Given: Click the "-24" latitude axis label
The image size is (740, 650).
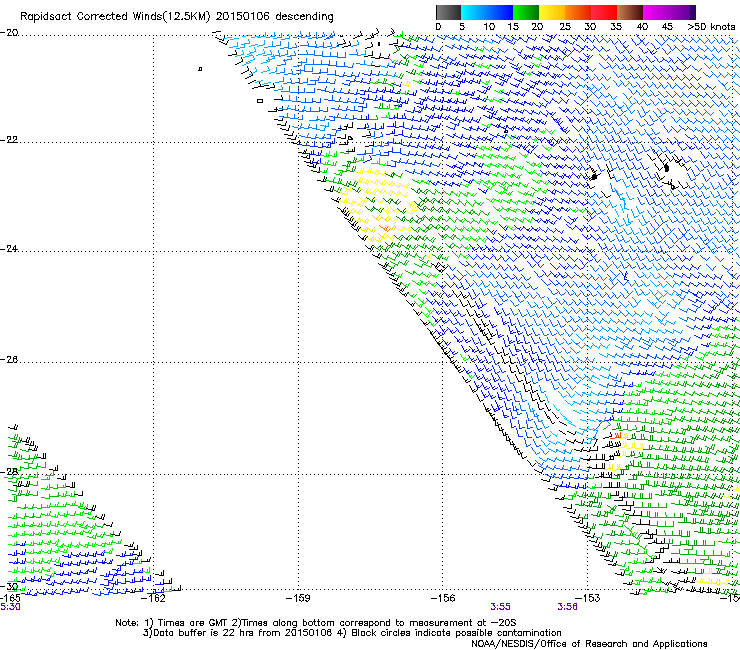Looking at the screenshot, I should pos(9,249).
